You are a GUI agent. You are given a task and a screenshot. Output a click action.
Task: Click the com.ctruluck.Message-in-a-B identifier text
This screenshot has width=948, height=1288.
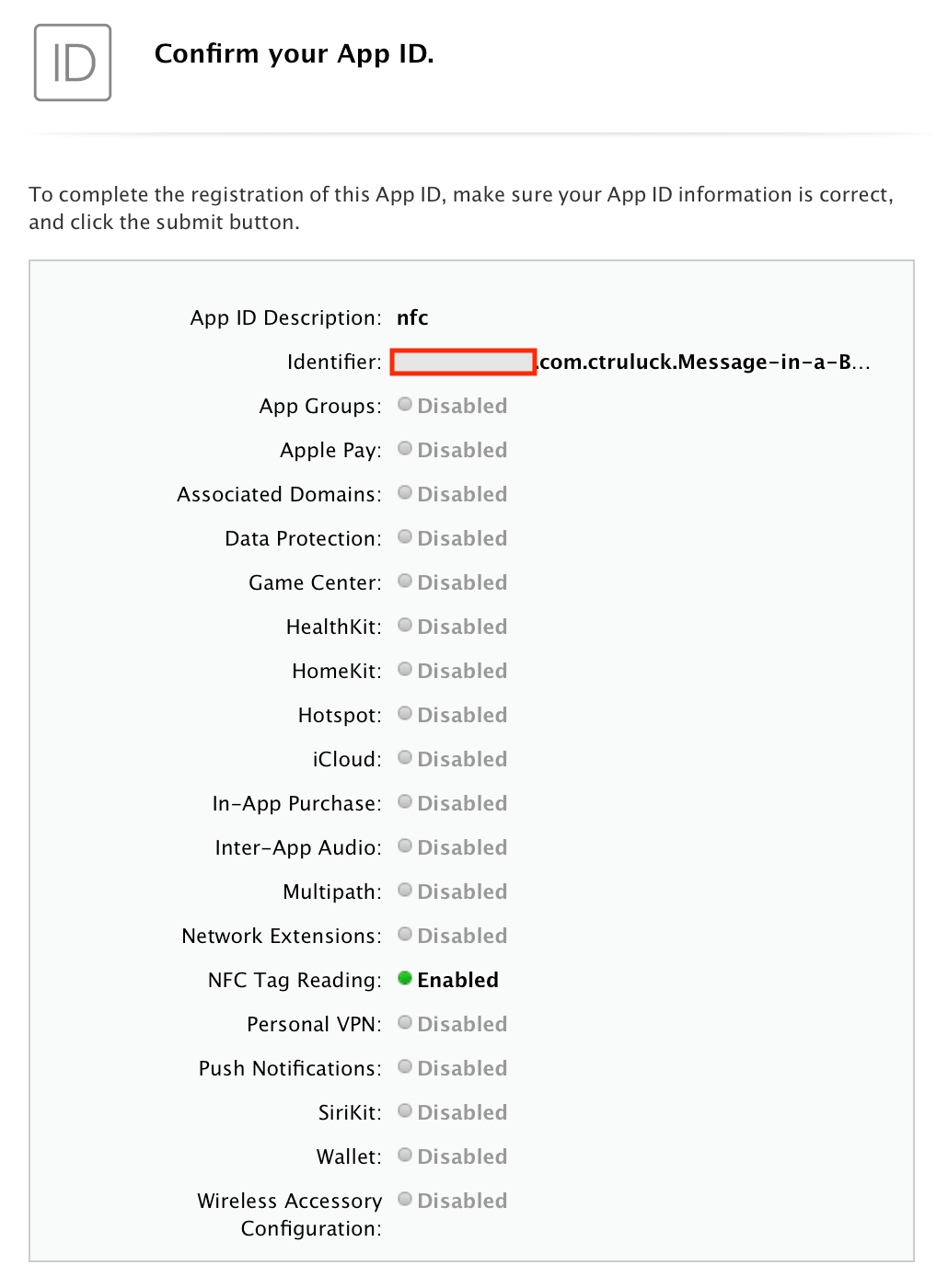click(x=704, y=362)
